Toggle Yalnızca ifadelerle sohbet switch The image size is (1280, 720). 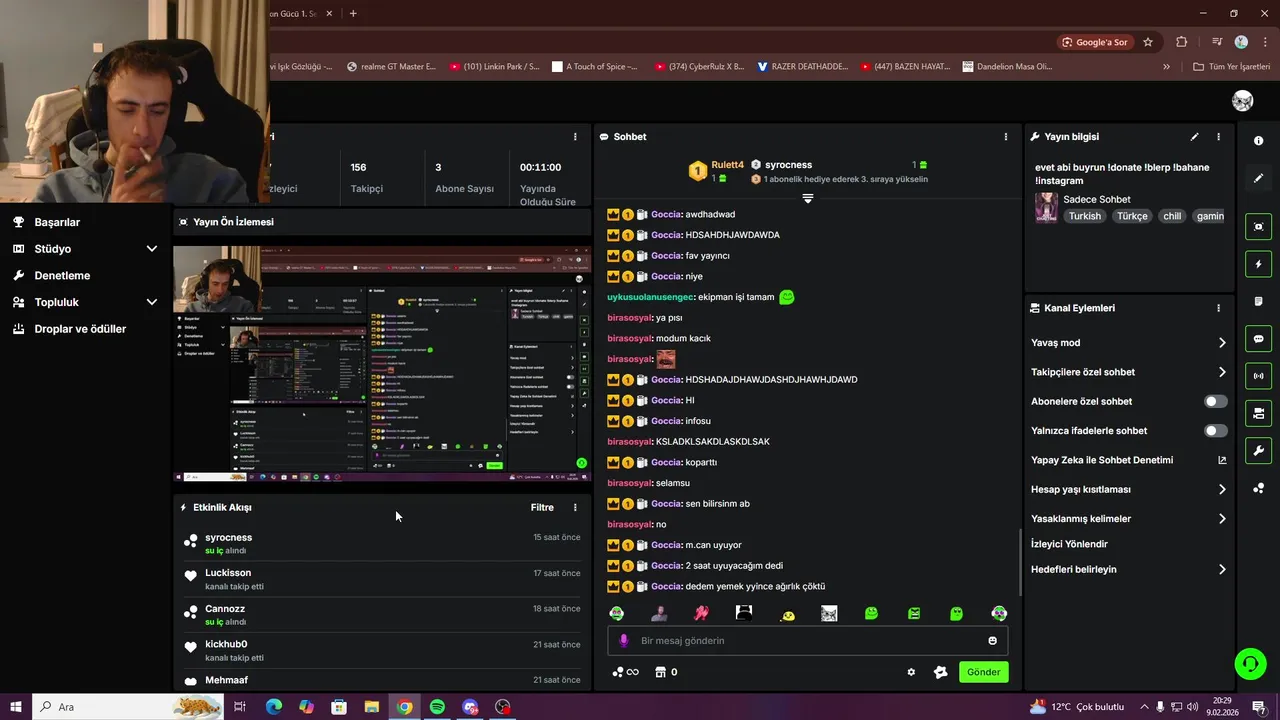point(1215,431)
